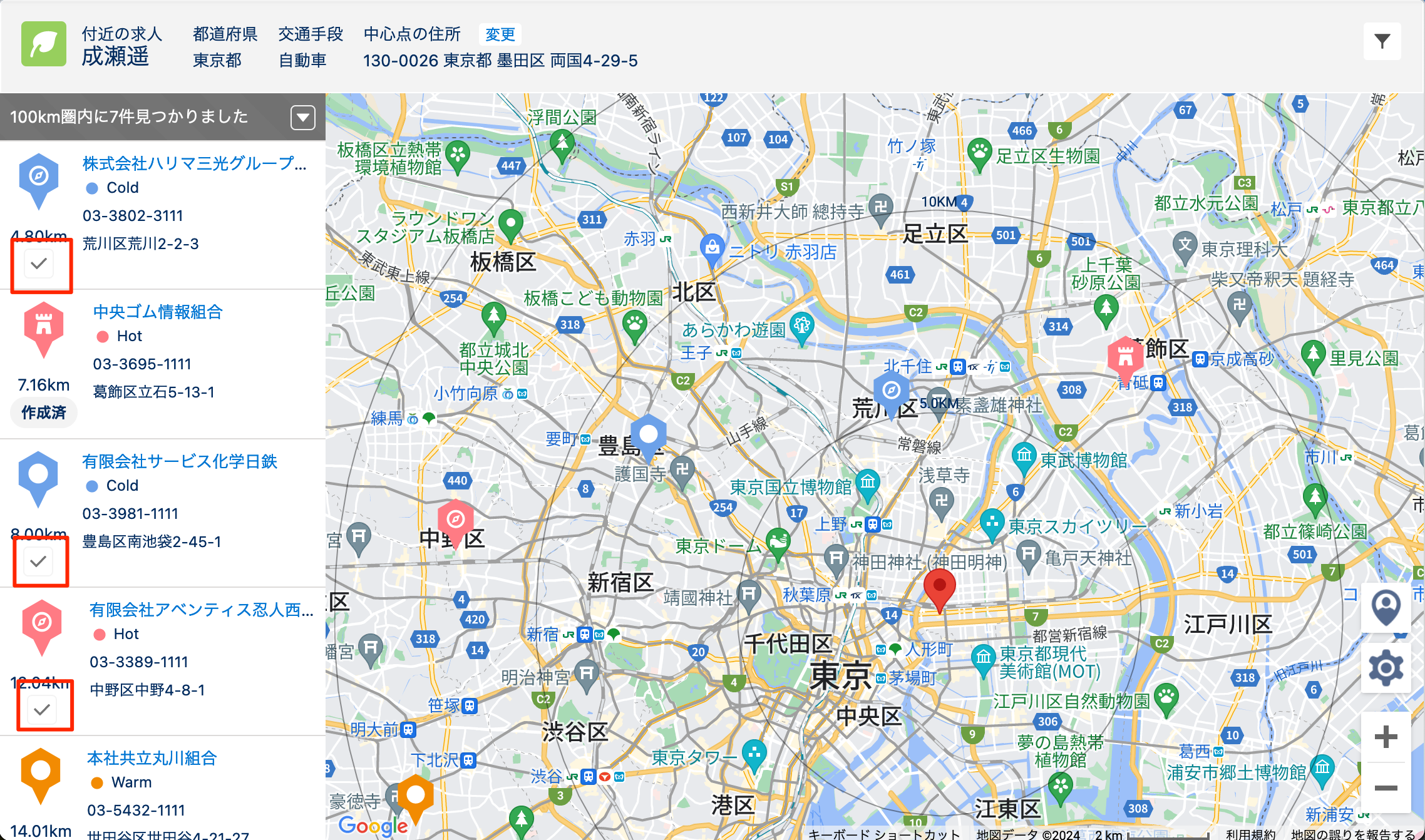Click red castle marker near 葛飾区
The width and height of the screenshot is (1425, 840).
point(1126,361)
